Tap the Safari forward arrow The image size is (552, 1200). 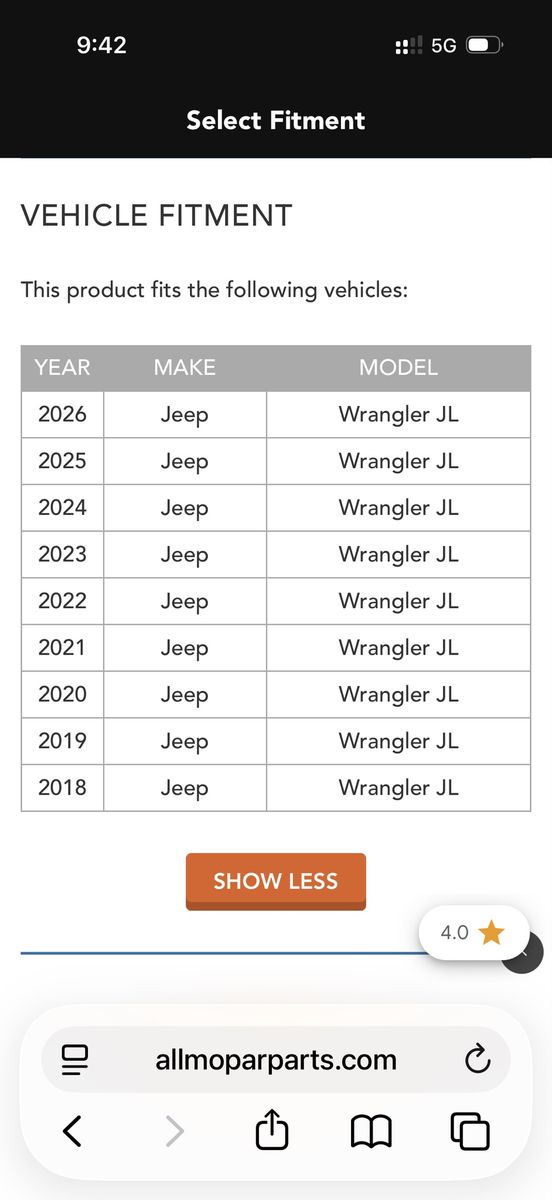point(174,1131)
